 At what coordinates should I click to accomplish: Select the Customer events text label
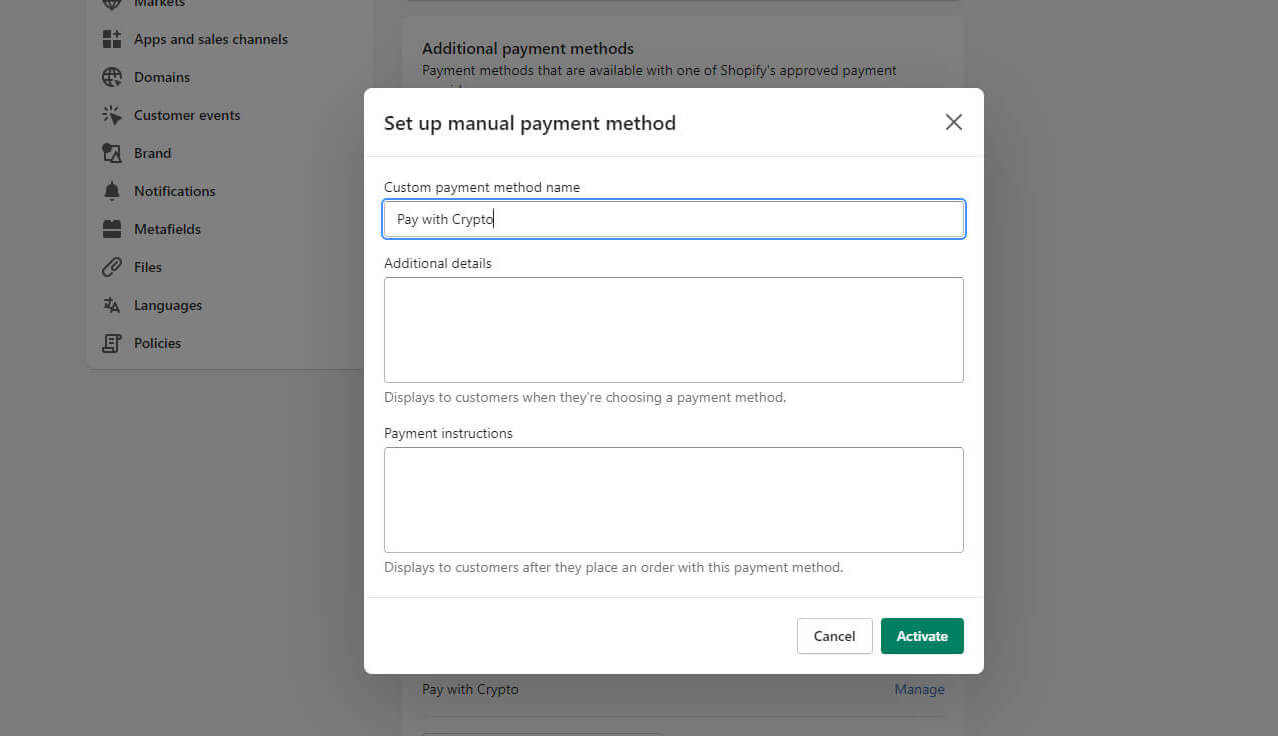187,115
